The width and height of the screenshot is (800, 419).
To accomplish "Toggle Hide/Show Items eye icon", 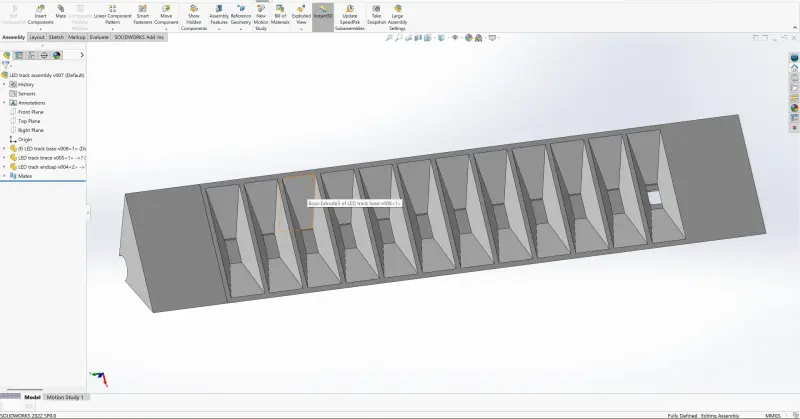I will click(x=455, y=38).
